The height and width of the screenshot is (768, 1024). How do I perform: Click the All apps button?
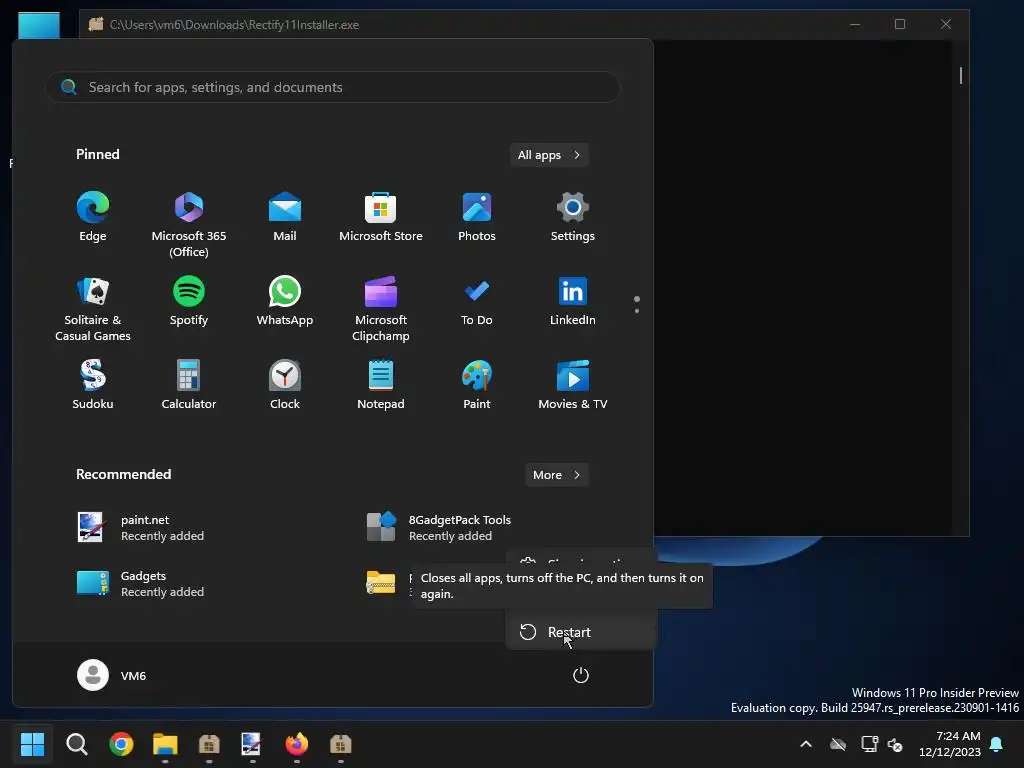pos(549,155)
